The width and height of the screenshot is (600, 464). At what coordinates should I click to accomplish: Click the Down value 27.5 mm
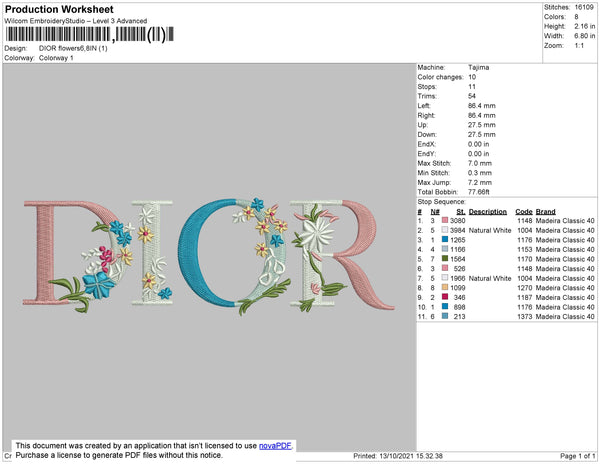click(x=482, y=134)
